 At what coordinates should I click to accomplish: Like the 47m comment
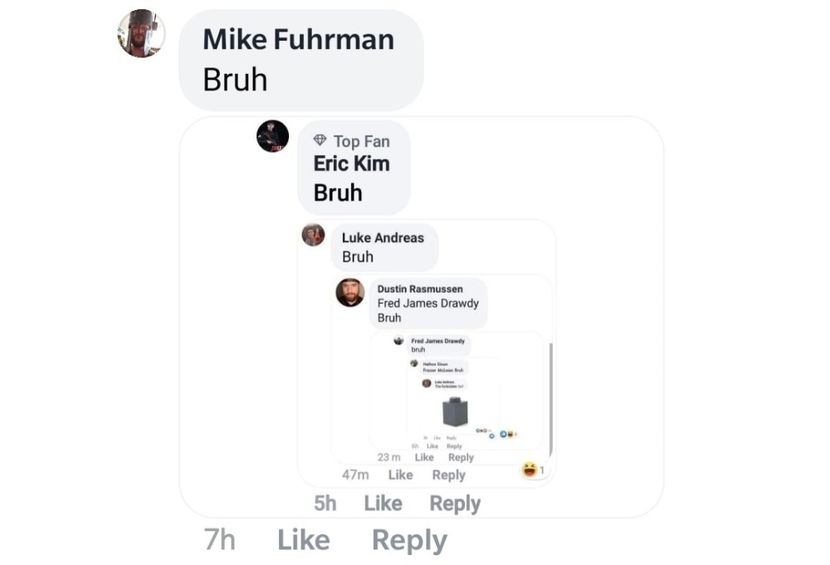coord(400,474)
